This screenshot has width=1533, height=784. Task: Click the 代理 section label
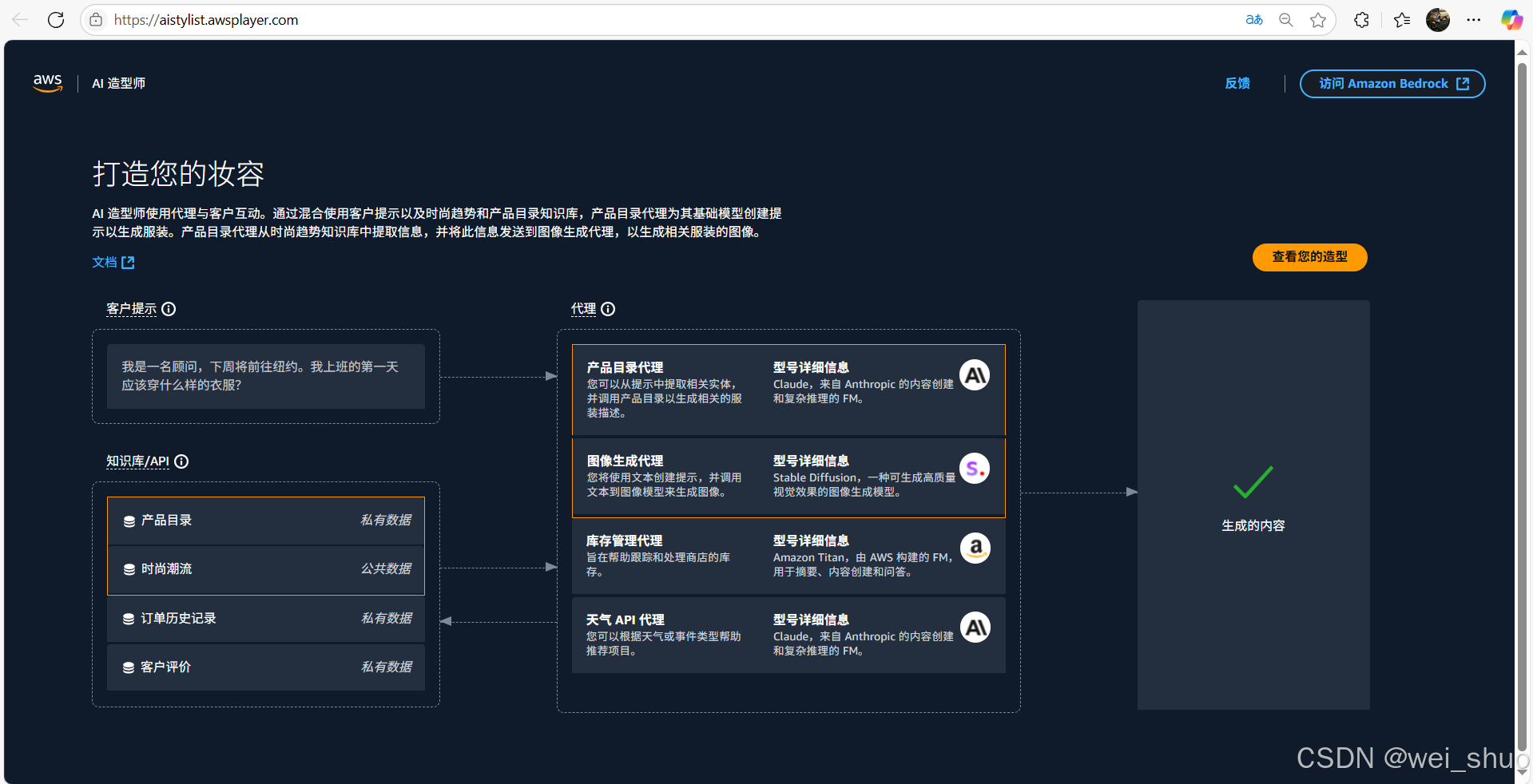583,309
